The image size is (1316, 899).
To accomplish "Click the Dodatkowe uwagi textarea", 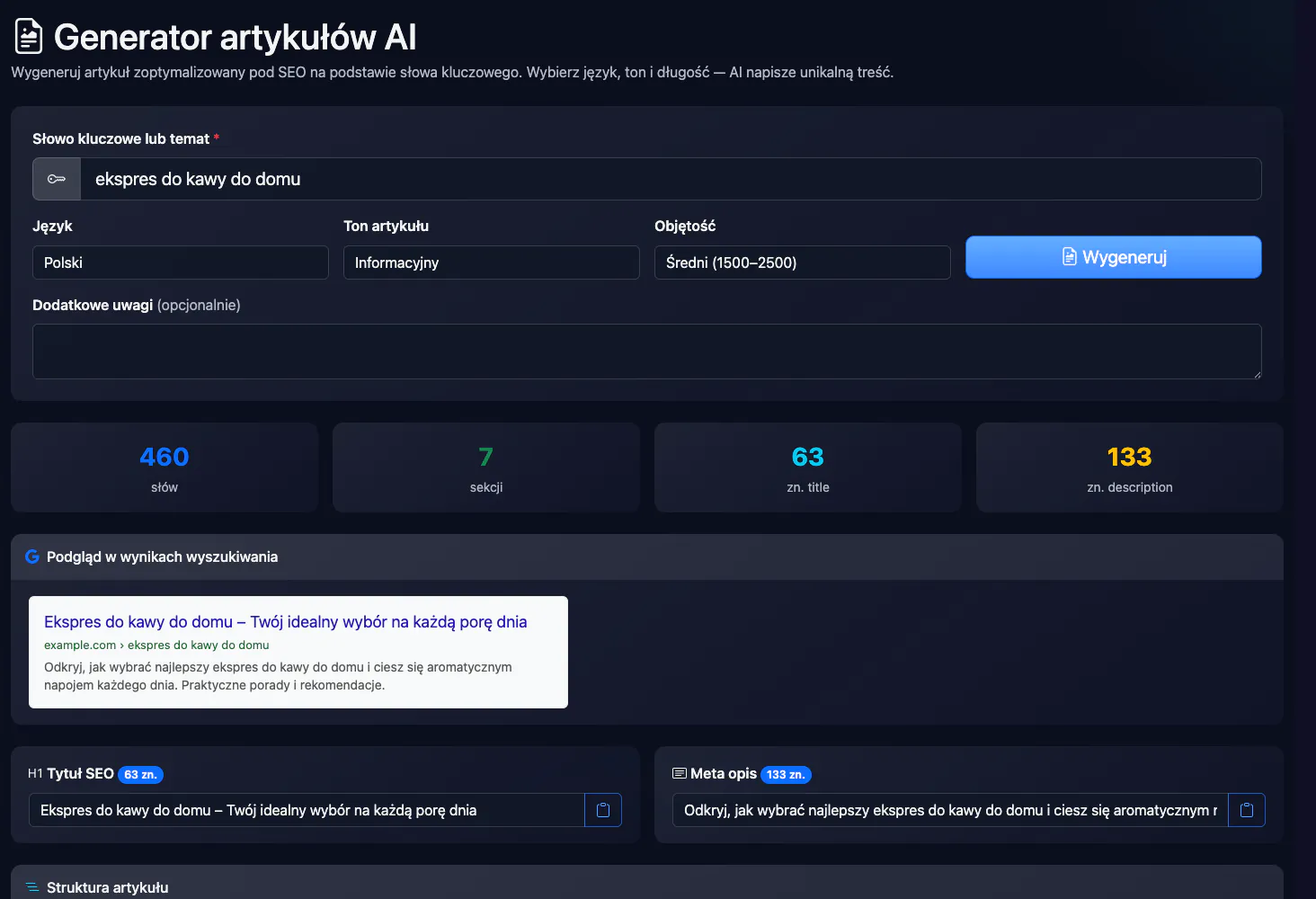I will pyautogui.click(x=647, y=352).
